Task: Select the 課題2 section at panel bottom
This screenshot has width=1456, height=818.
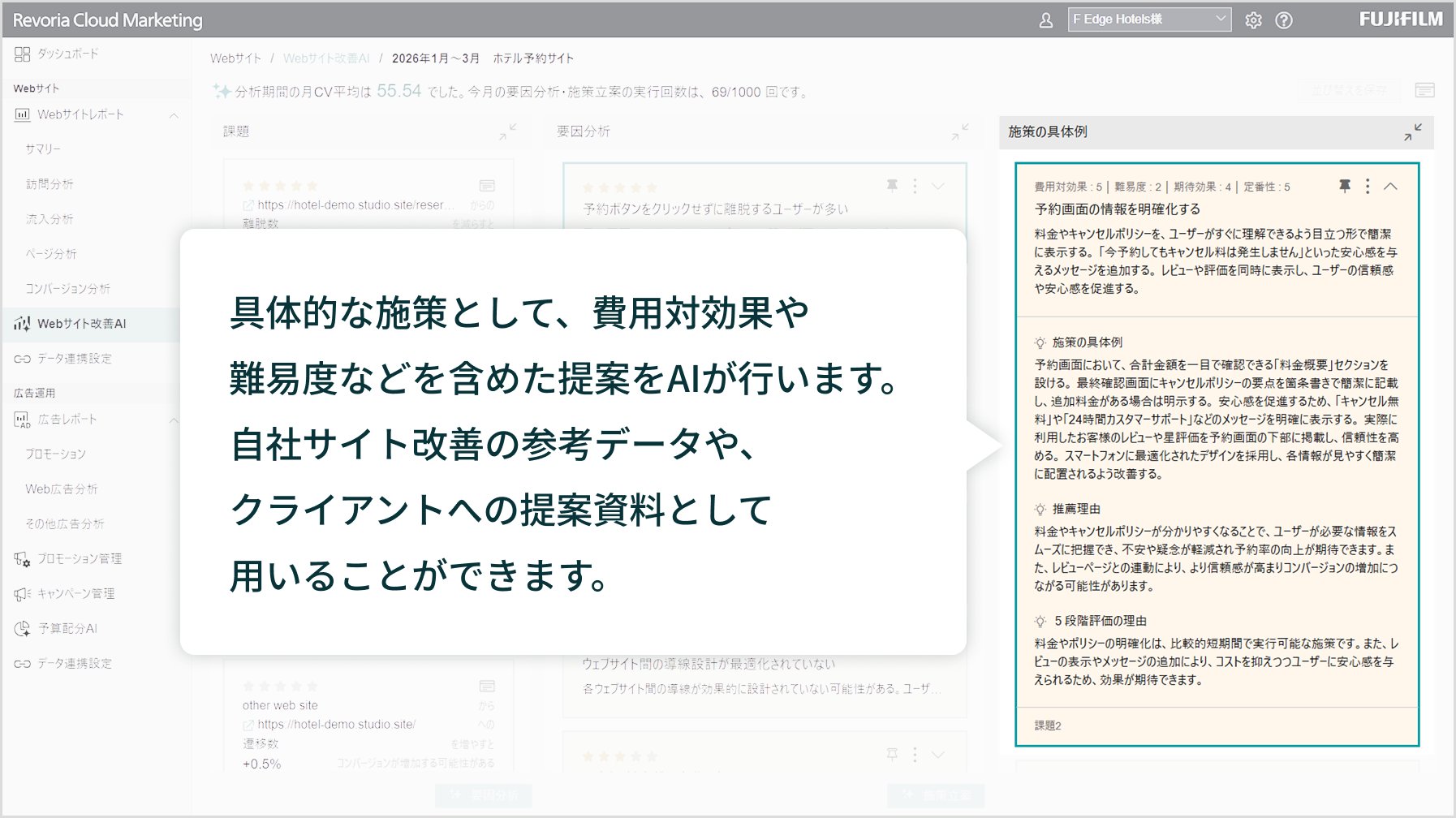Action: [x=1046, y=725]
